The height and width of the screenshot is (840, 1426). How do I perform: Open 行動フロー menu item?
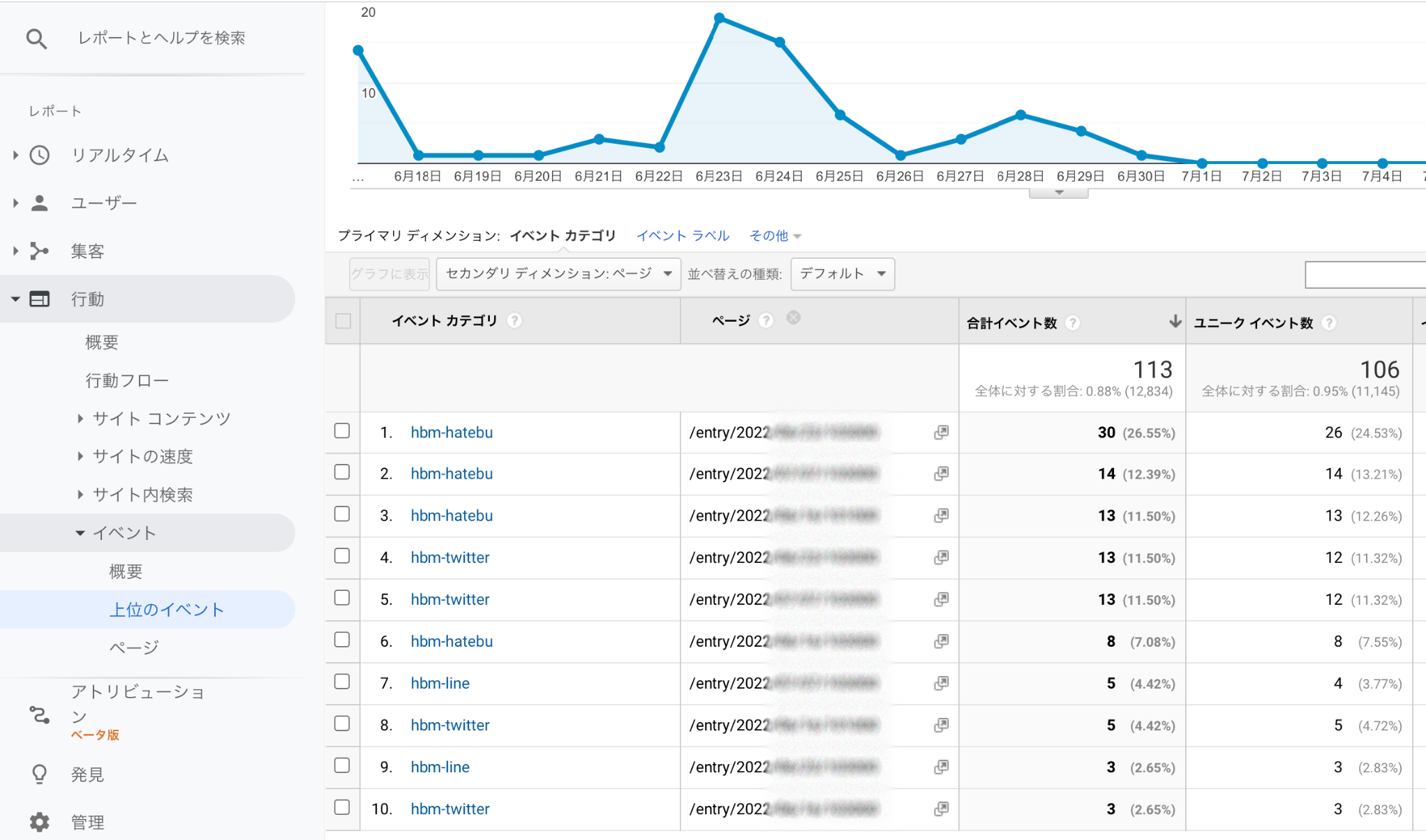(x=127, y=380)
